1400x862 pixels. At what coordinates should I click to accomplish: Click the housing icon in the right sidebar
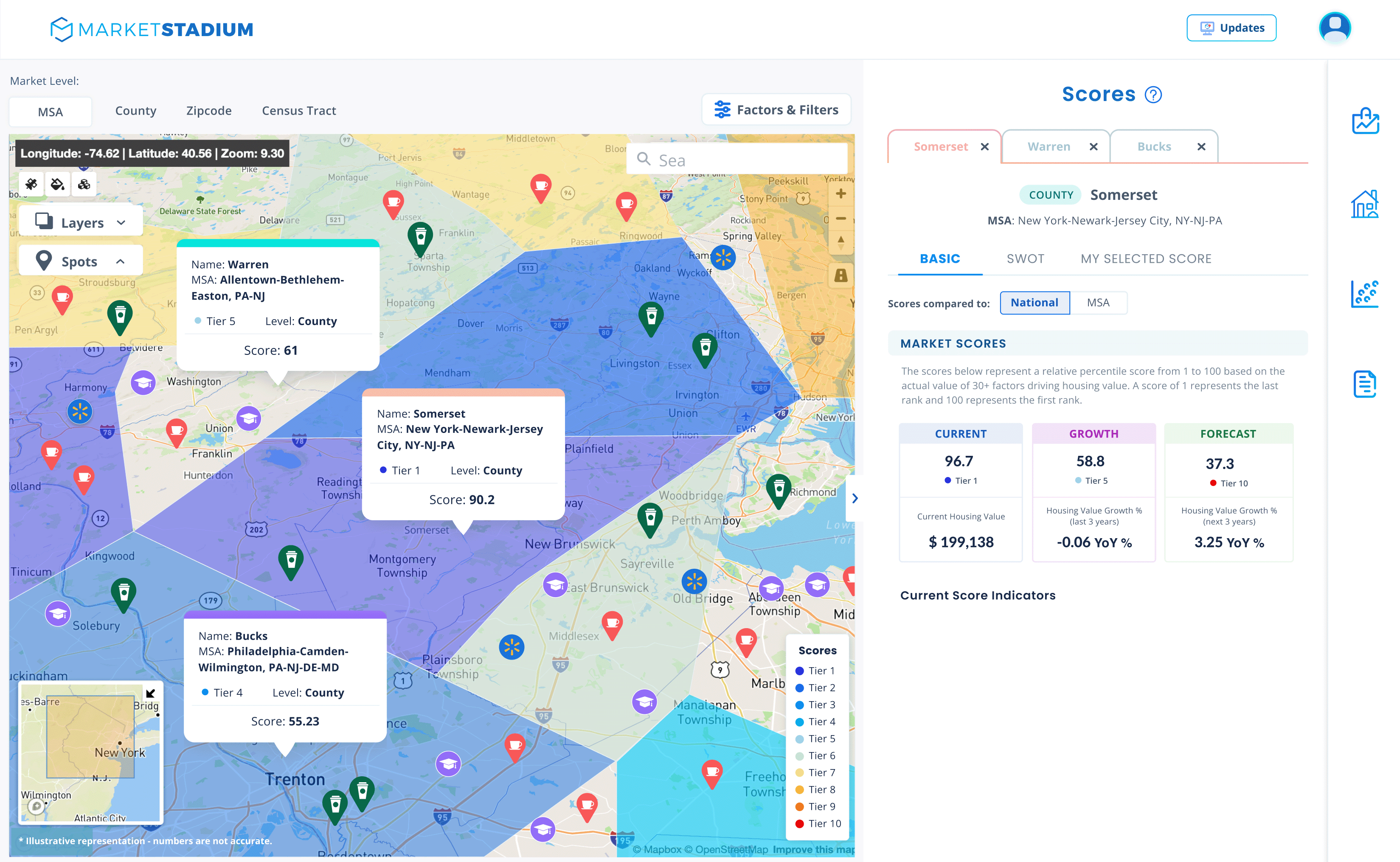[x=1365, y=204]
